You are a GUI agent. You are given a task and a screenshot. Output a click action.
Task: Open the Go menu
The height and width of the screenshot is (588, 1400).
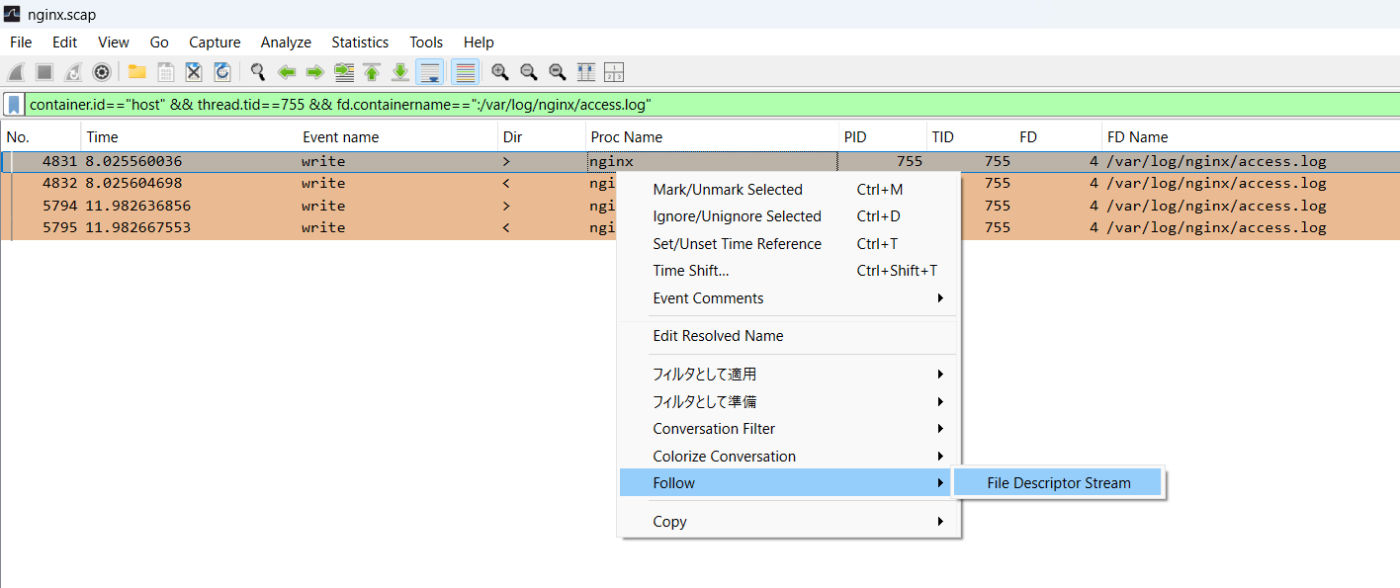159,42
